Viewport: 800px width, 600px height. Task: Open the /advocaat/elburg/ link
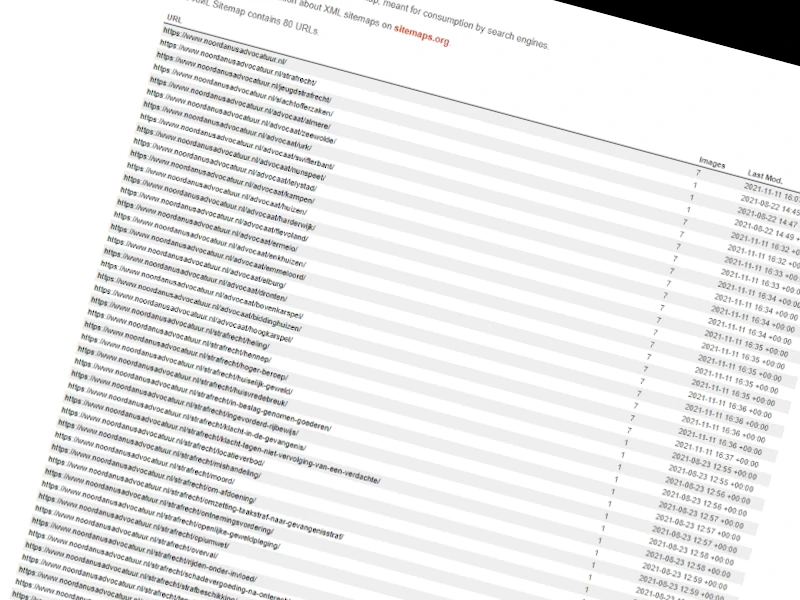click(x=195, y=260)
